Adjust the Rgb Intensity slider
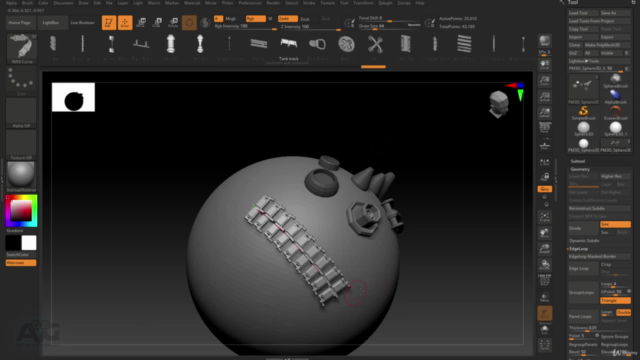640x360 pixels. tap(245, 27)
